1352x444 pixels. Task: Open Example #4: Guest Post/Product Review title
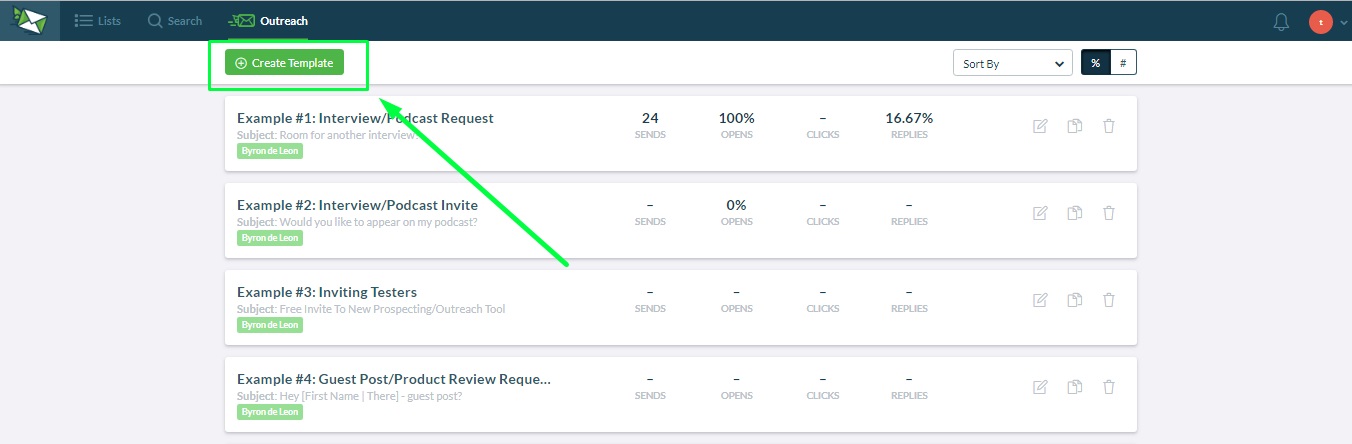tap(394, 379)
